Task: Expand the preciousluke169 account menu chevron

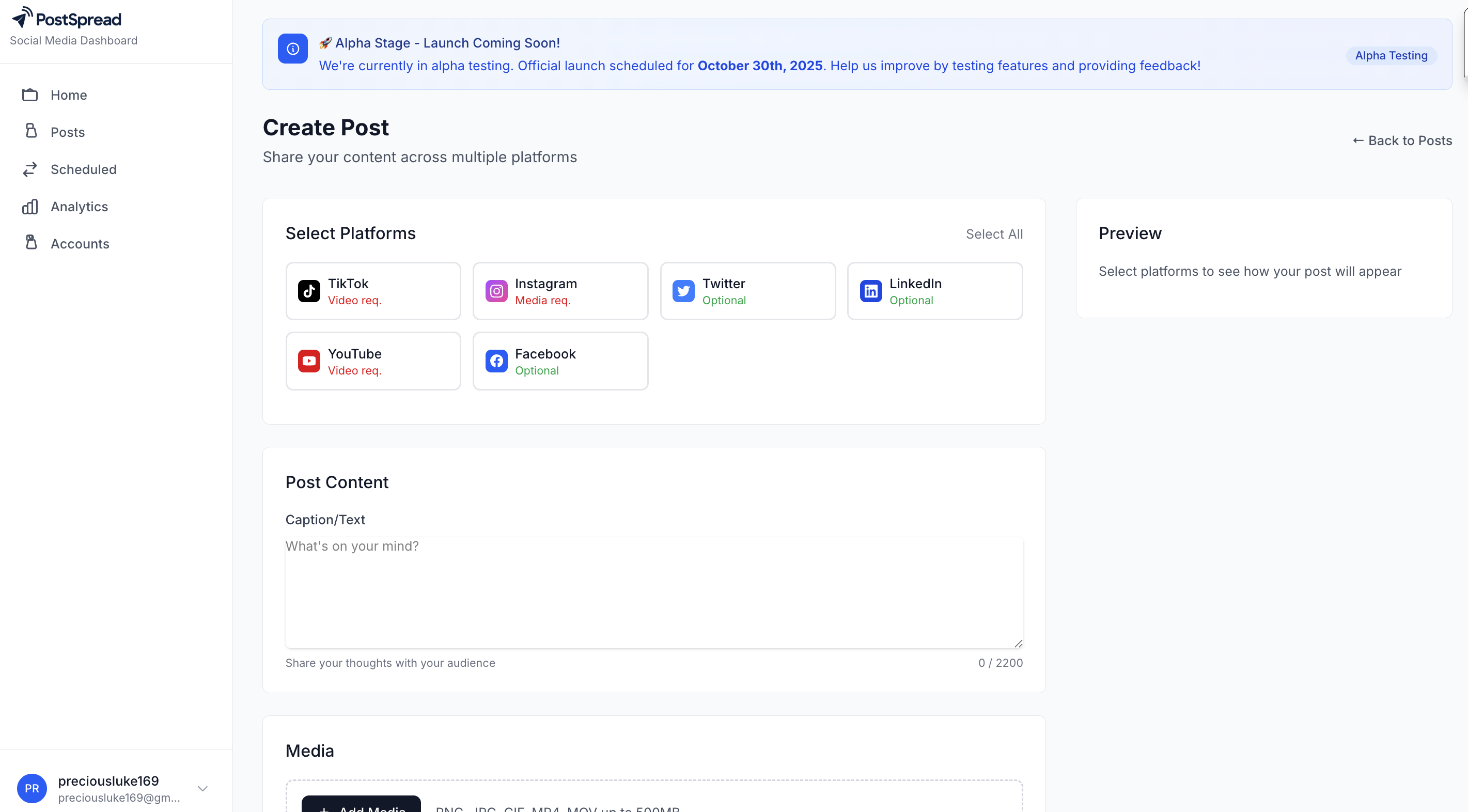Action: coord(202,789)
